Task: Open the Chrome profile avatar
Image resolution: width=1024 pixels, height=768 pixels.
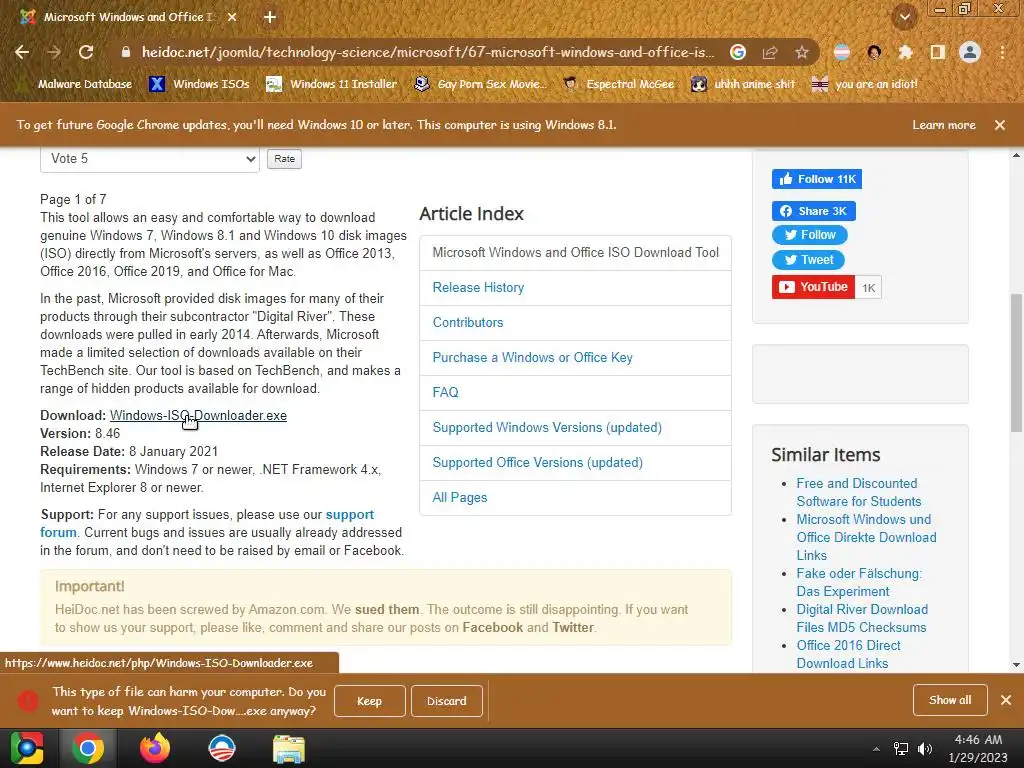Action: tap(970, 52)
